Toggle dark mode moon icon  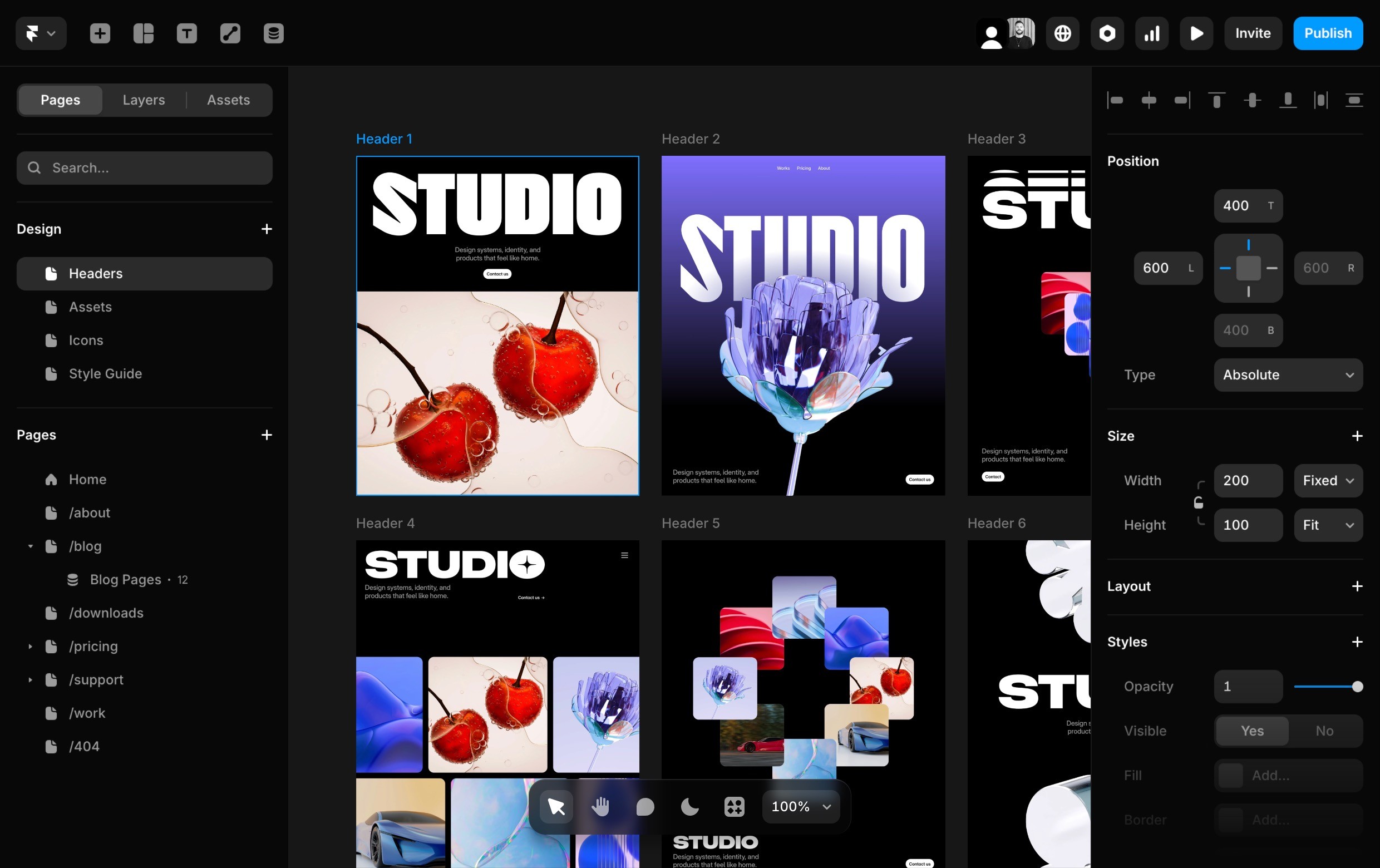689,806
